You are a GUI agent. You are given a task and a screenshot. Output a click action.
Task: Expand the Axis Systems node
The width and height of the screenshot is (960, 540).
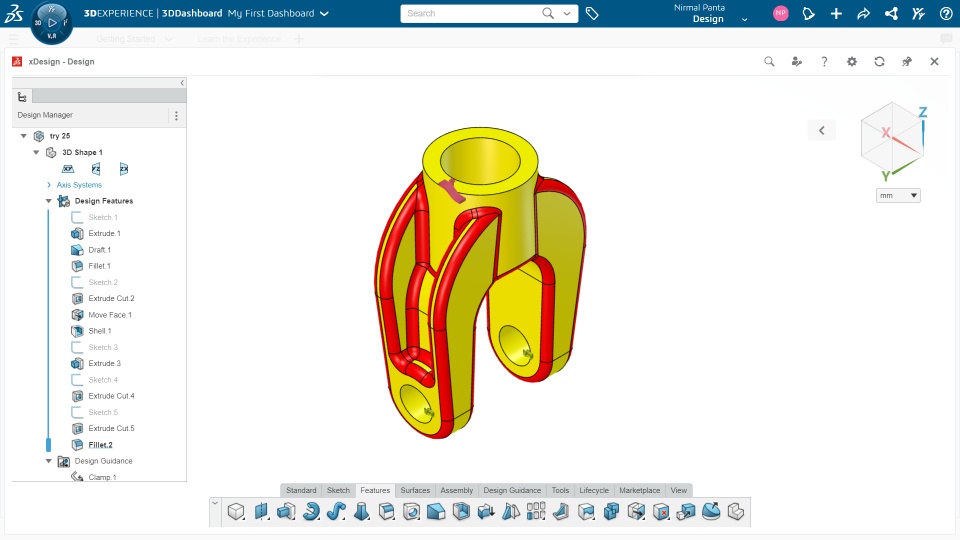(49, 185)
